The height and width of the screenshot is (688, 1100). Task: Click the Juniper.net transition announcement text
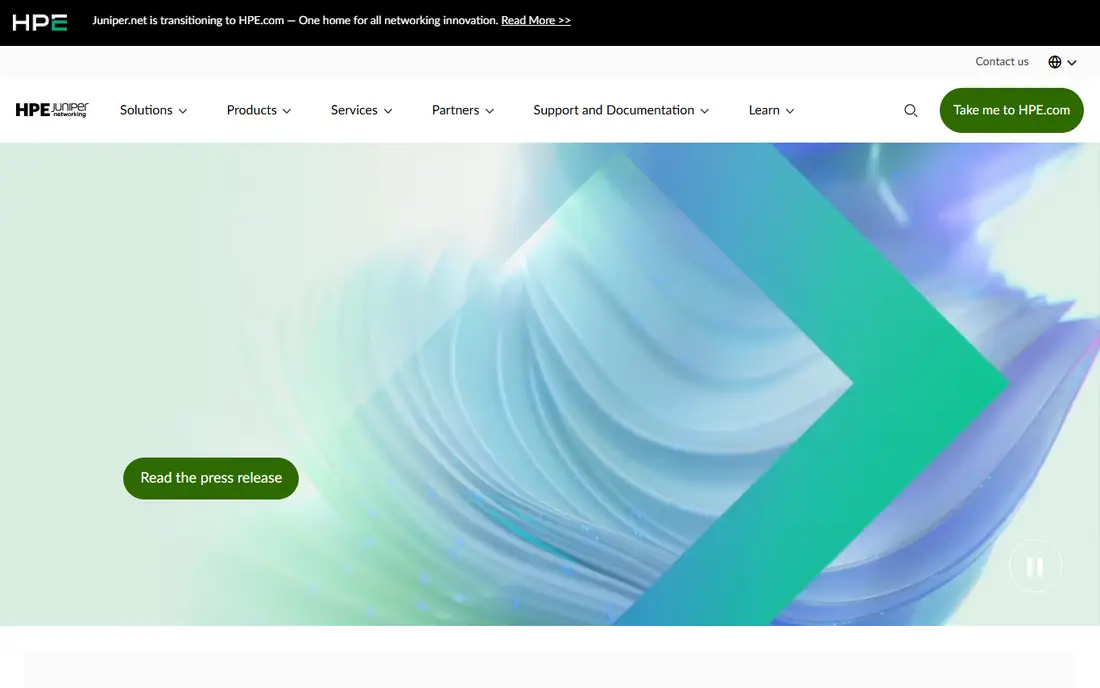click(x=295, y=20)
